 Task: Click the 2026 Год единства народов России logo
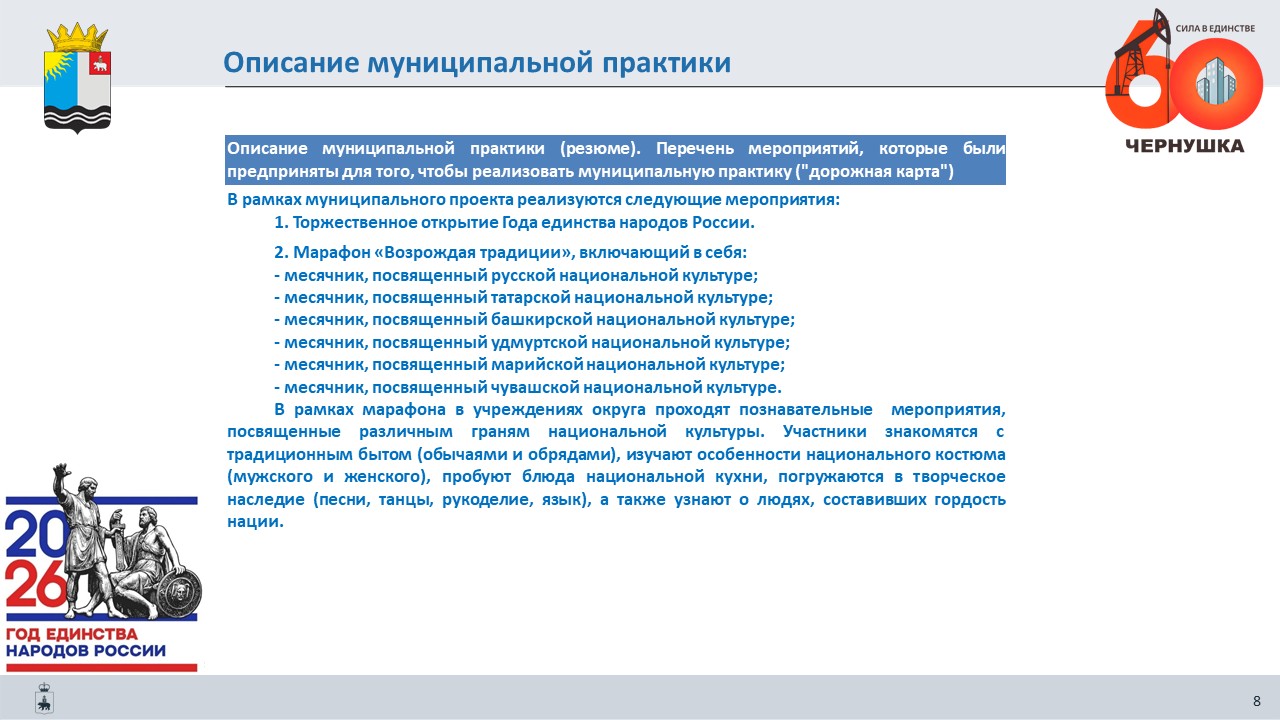pyautogui.click(x=102, y=567)
